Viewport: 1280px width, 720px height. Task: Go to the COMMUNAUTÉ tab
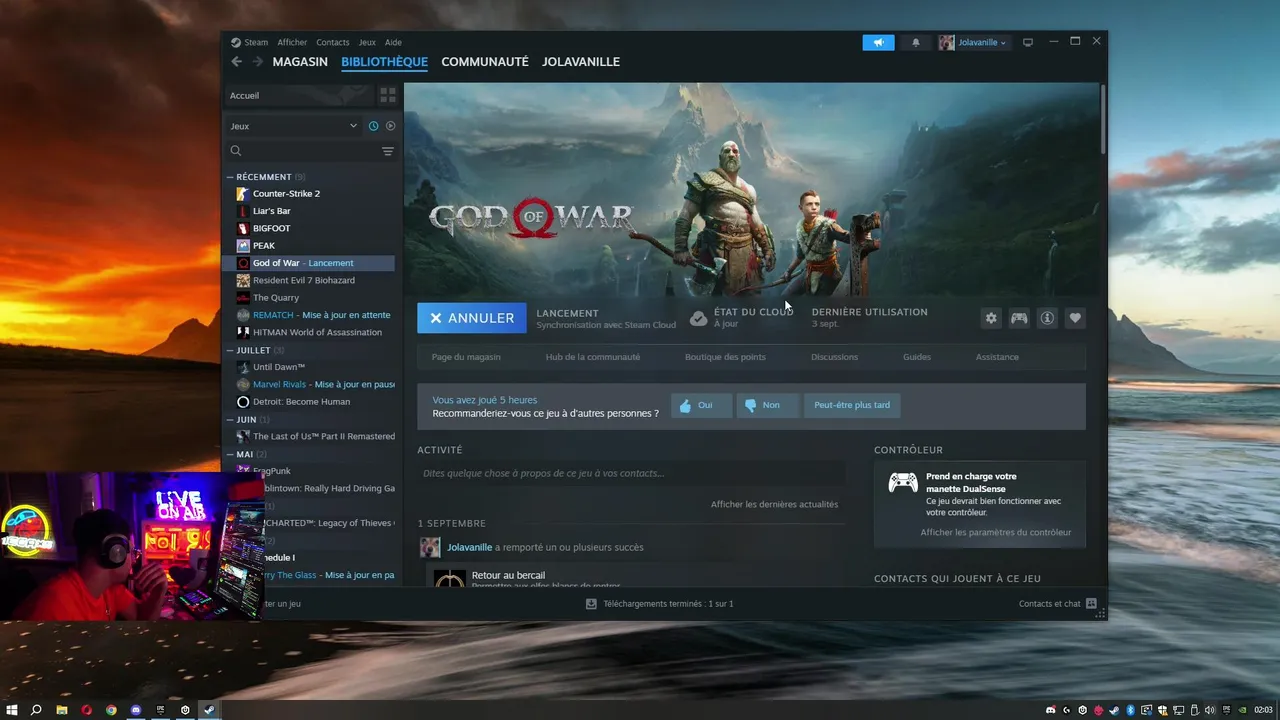click(485, 61)
